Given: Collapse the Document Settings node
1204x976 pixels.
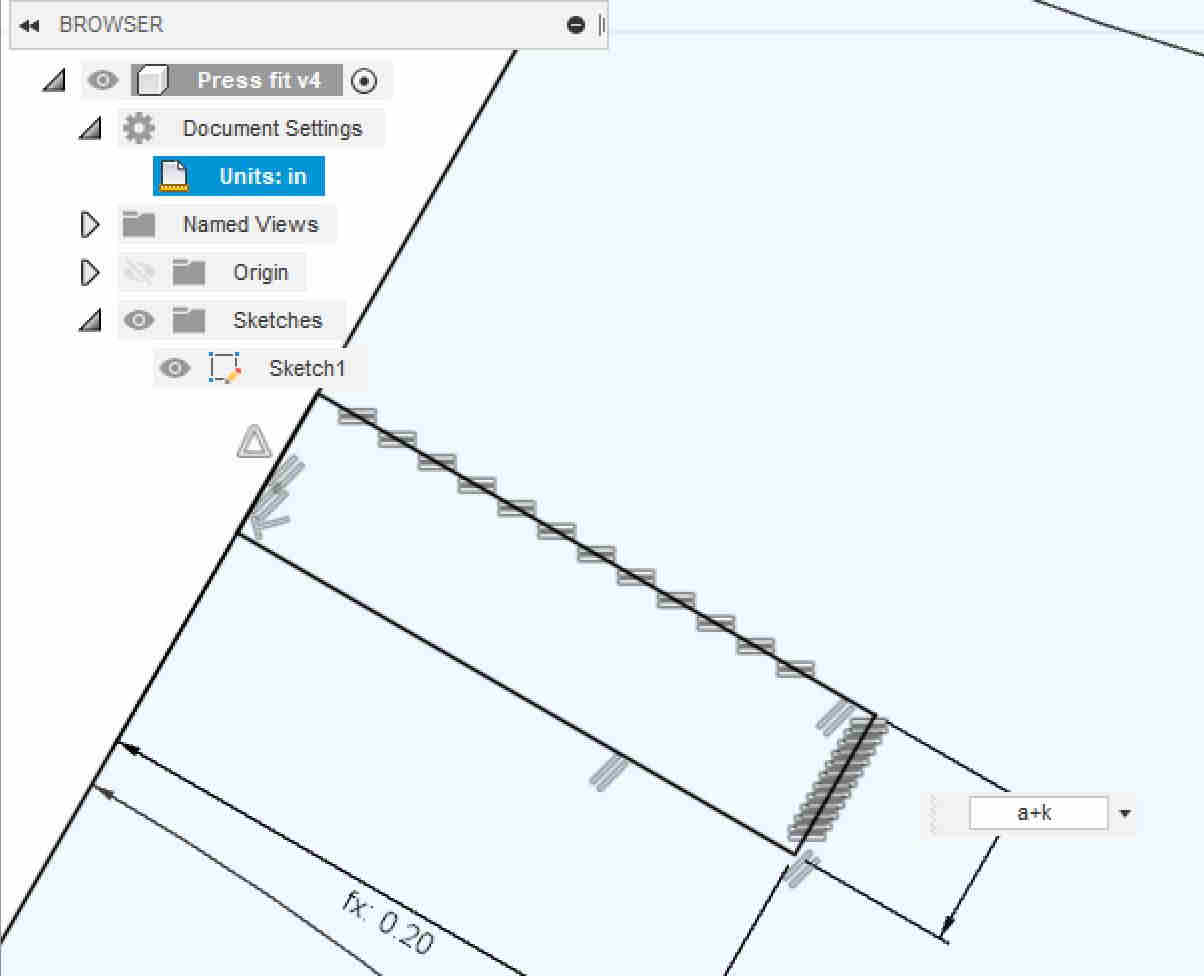Looking at the screenshot, I should pyautogui.click(x=90, y=128).
